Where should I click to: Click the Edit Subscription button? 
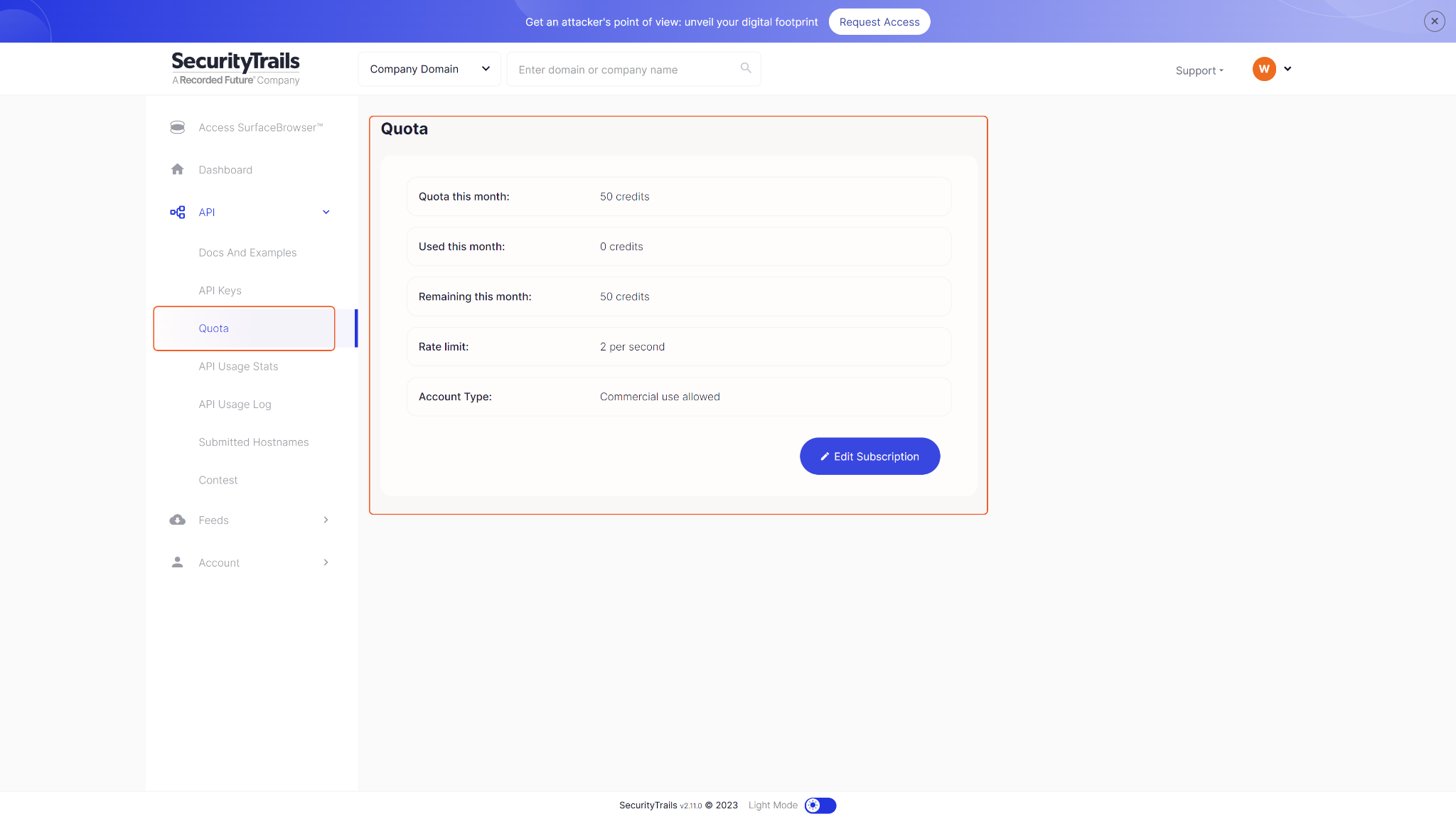[x=869, y=456]
